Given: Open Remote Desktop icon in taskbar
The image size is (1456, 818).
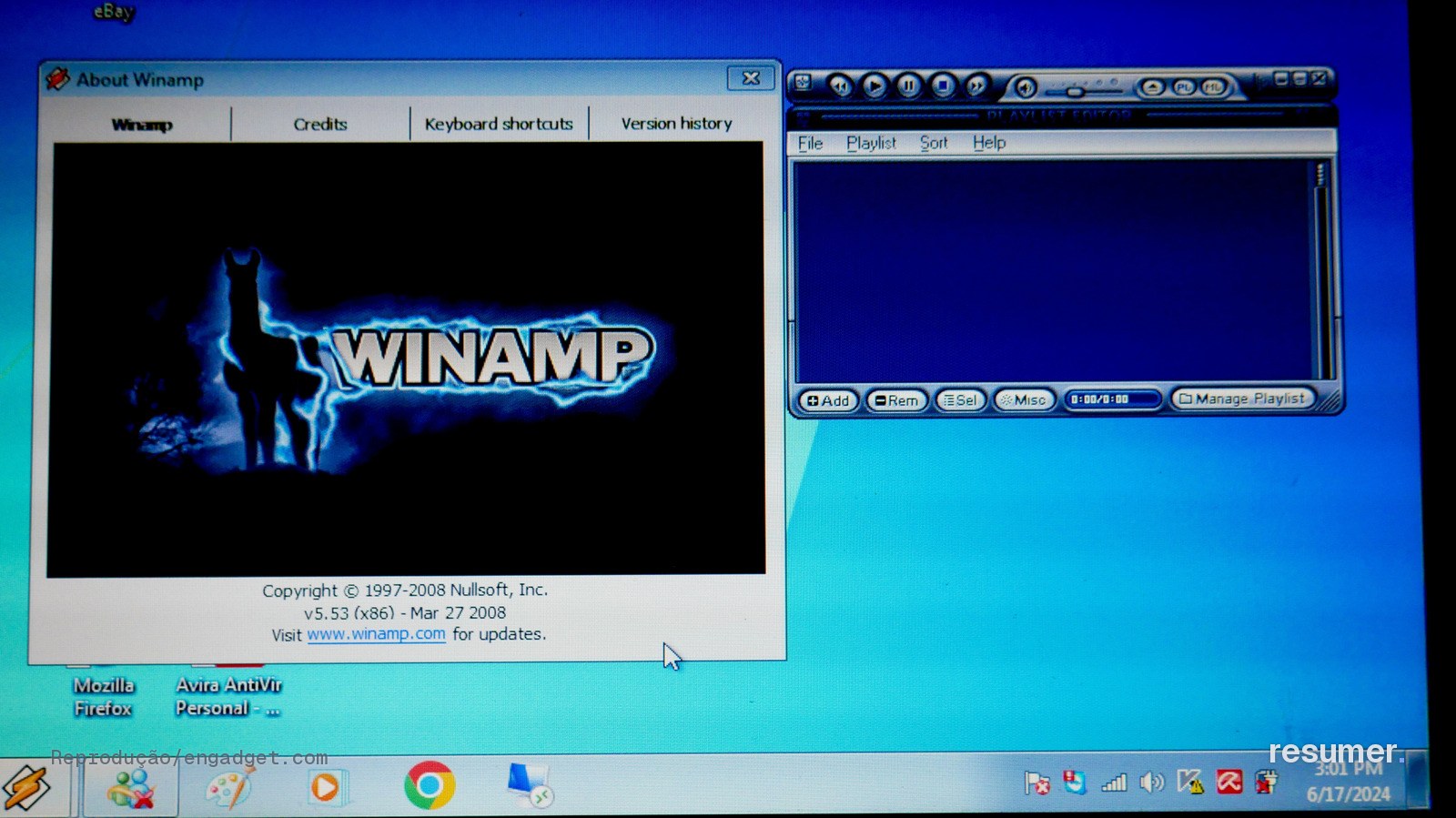Looking at the screenshot, I should (x=530, y=785).
